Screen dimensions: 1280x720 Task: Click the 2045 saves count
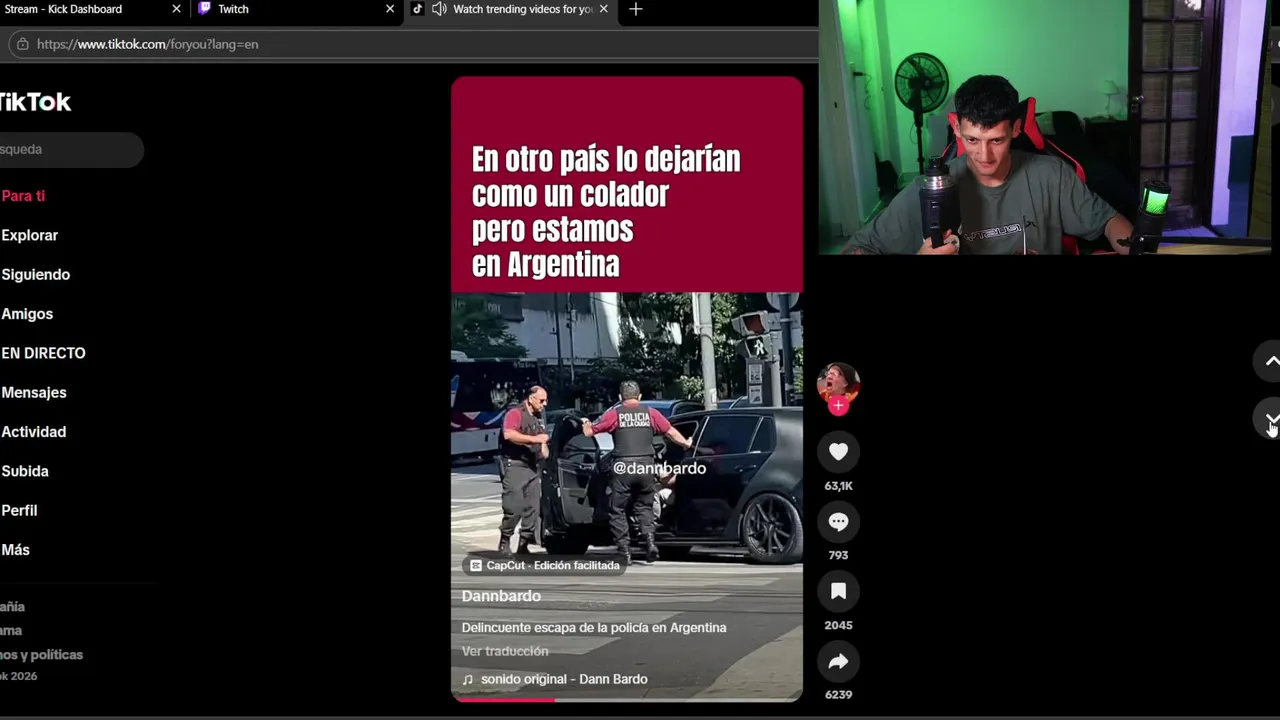(x=838, y=625)
